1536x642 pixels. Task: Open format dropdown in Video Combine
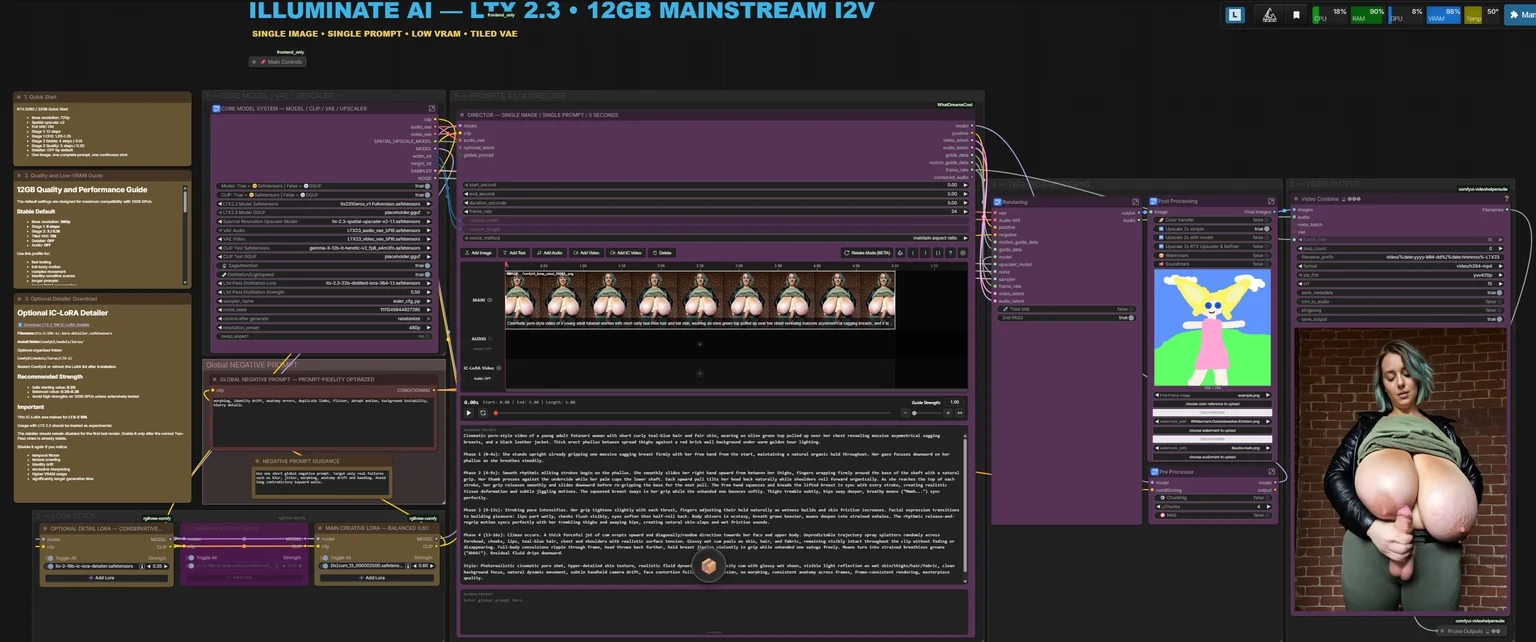click(x=1400, y=265)
